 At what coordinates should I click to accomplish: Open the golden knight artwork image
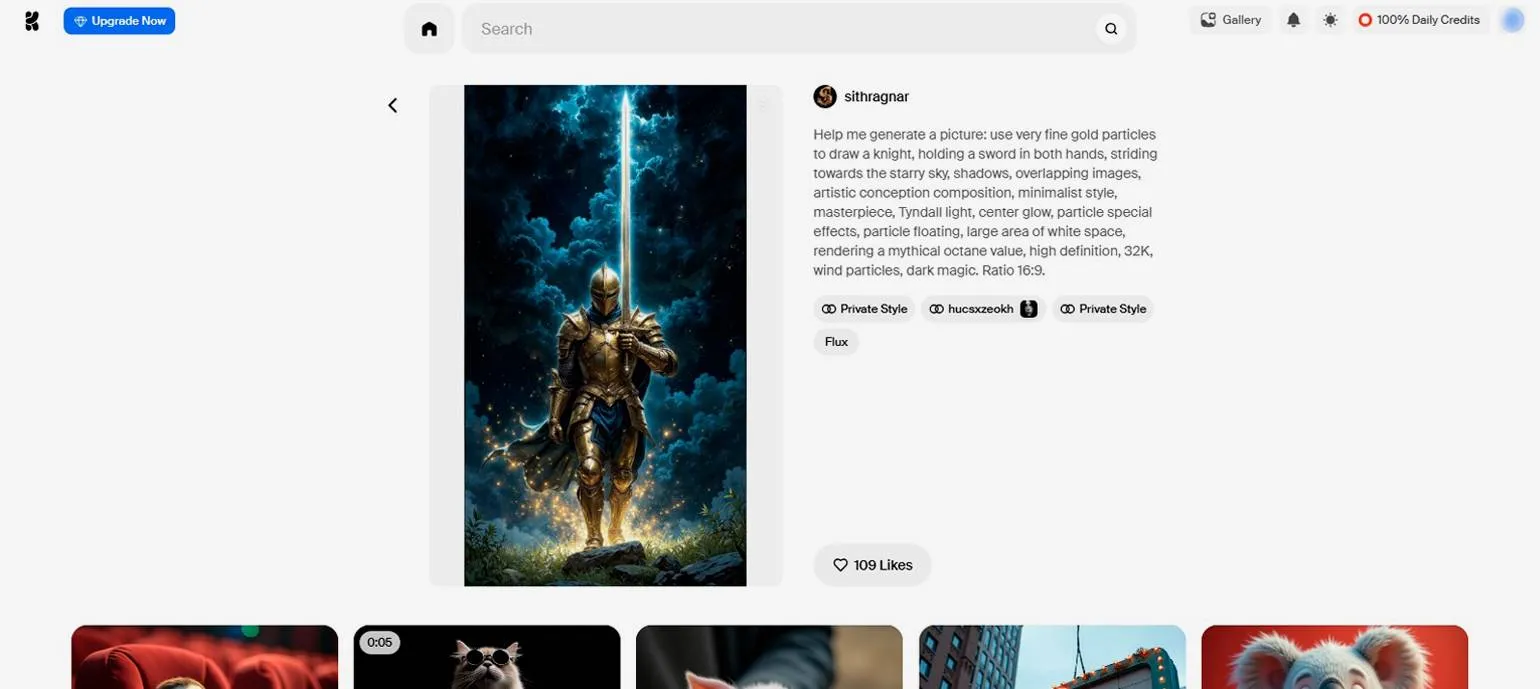pos(605,335)
